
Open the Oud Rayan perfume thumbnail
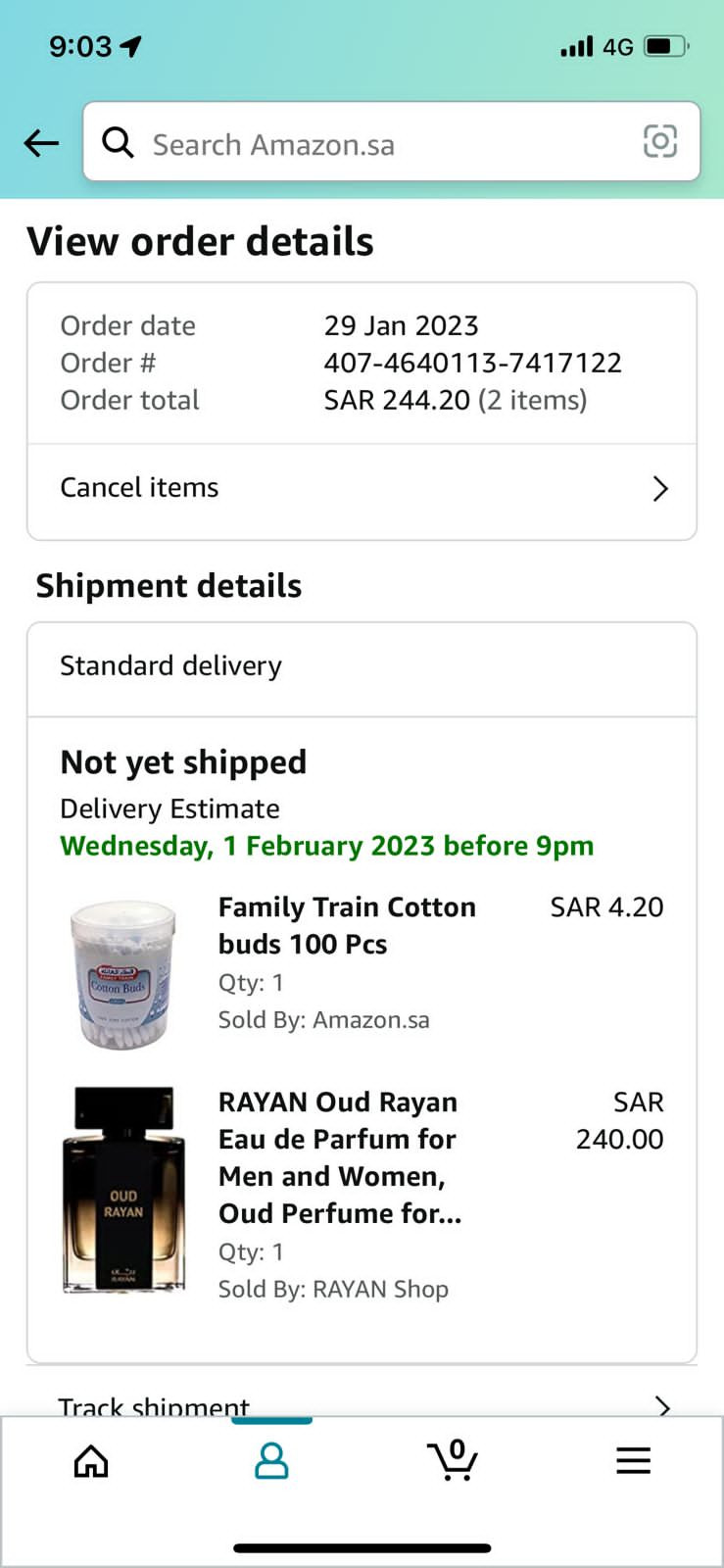(123, 1189)
